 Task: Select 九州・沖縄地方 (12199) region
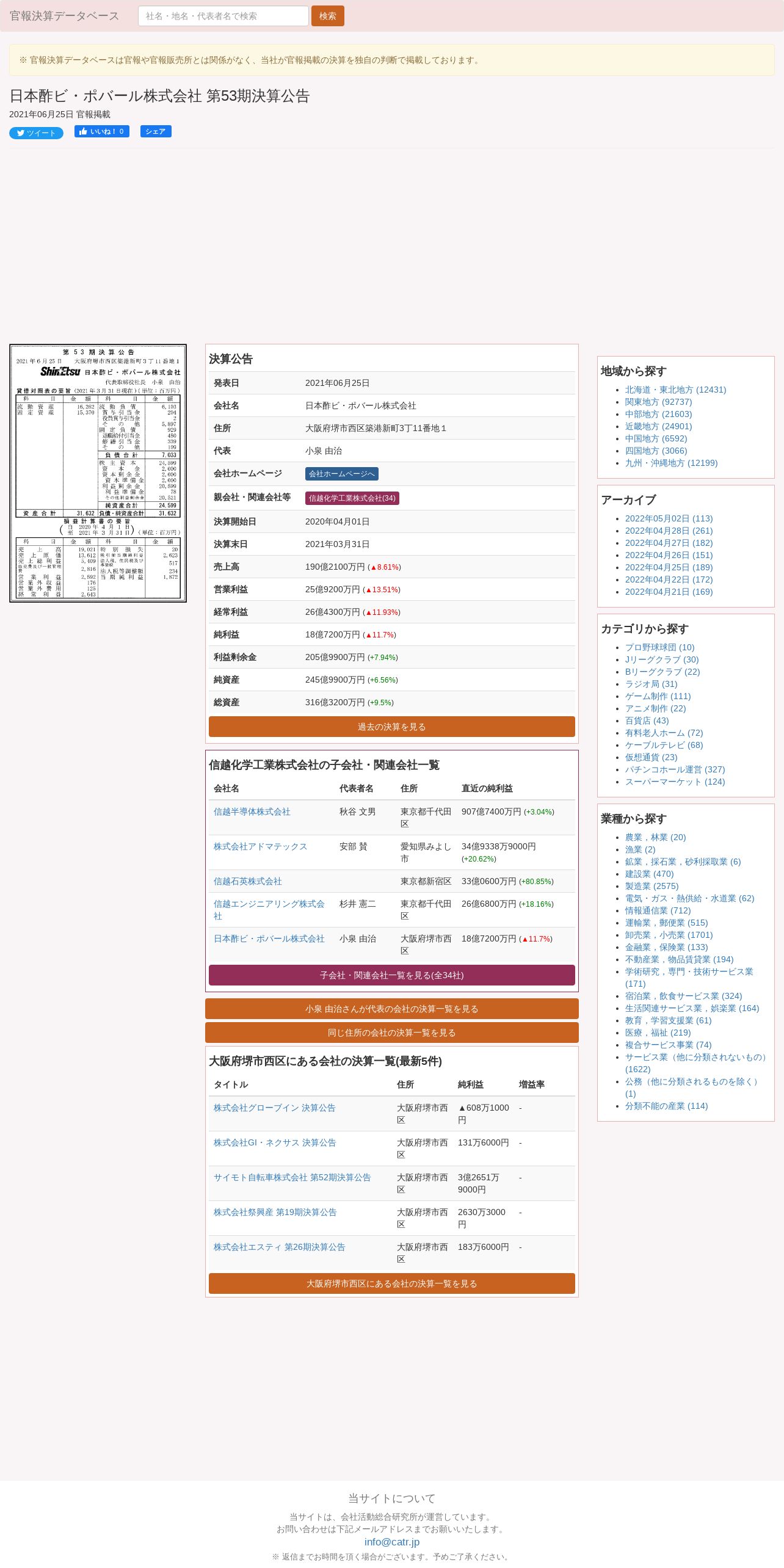pos(671,463)
